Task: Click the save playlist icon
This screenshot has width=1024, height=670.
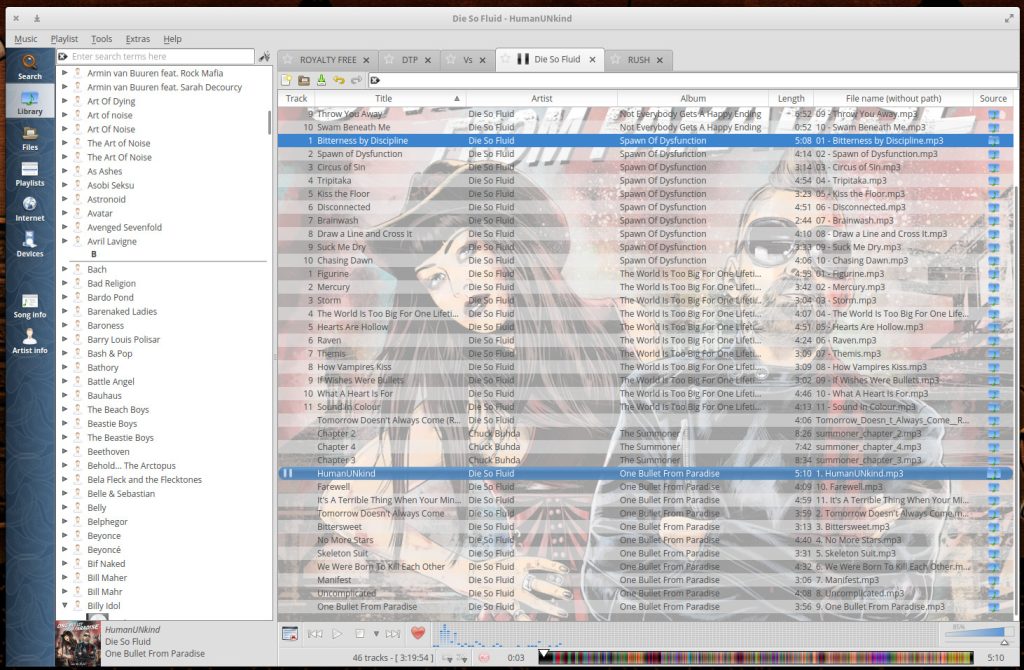Action: coord(321,80)
